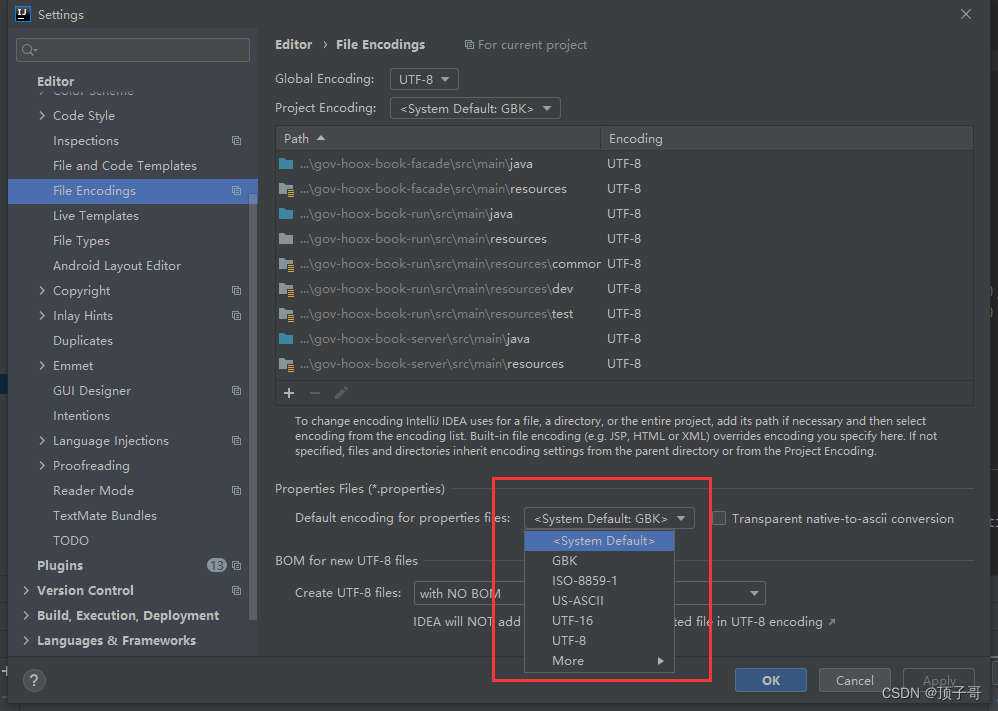Click the project-level icon next to Inspections
The width and height of the screenshot is (998, 711).
pyautogui.click(x=237, y=141)
